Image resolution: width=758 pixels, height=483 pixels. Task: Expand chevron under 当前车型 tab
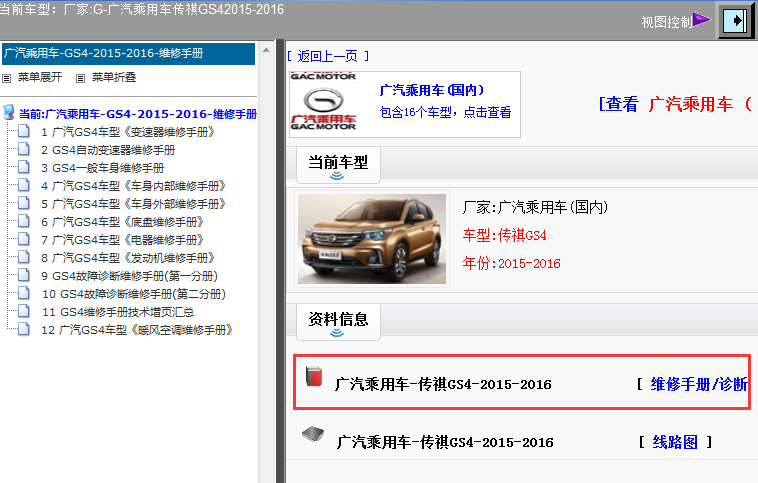pyautogui.click(x=337, y=176)
